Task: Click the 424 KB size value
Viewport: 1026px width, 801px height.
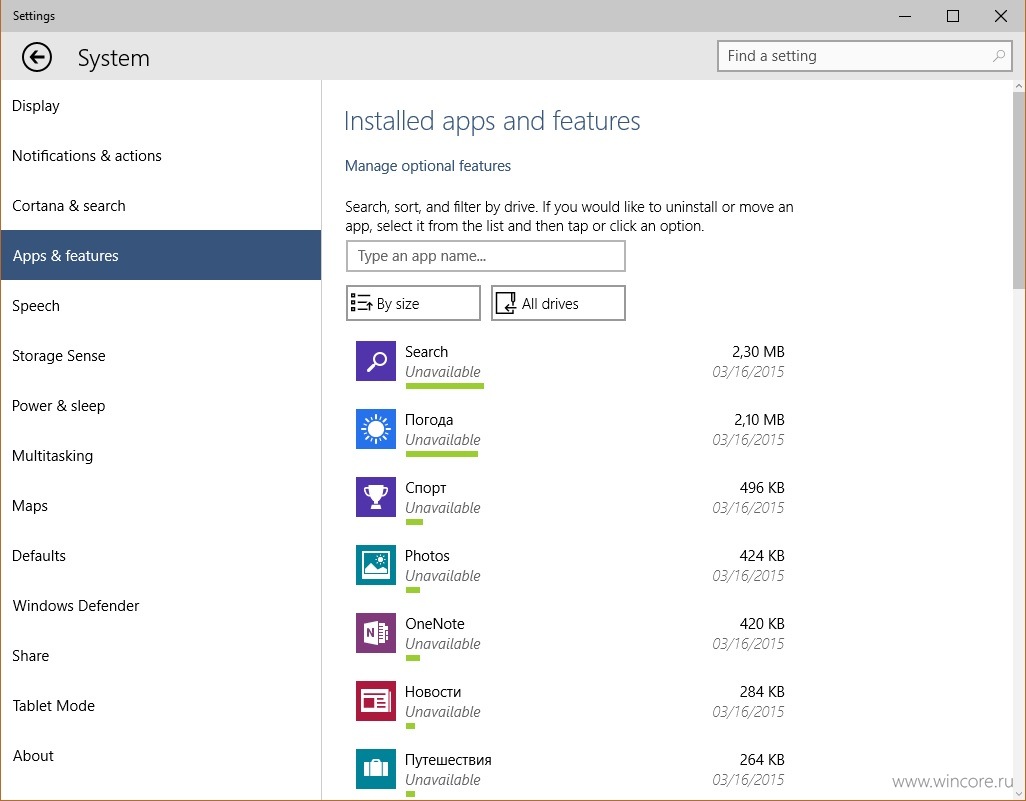Action: click(x=762, y=556)
